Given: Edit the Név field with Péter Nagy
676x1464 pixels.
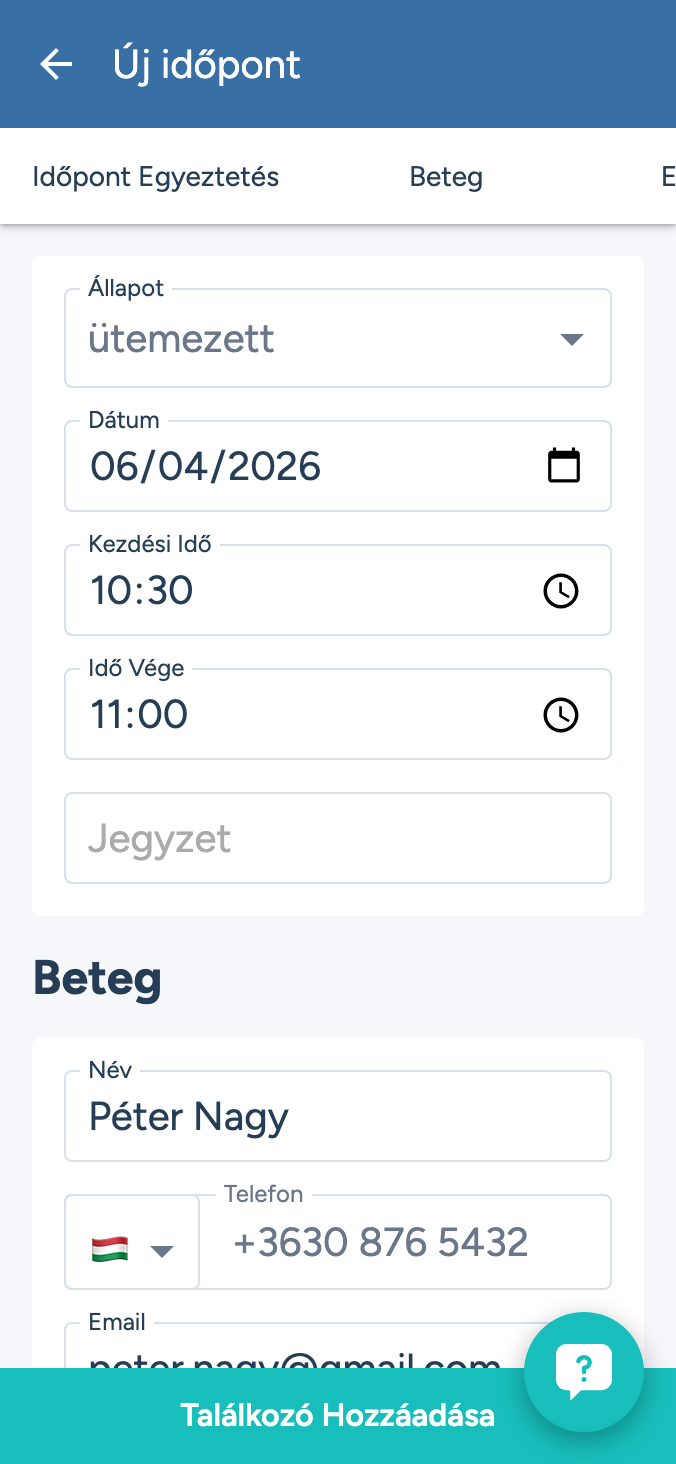Looking at the screenshot, I should point(338,1117).
